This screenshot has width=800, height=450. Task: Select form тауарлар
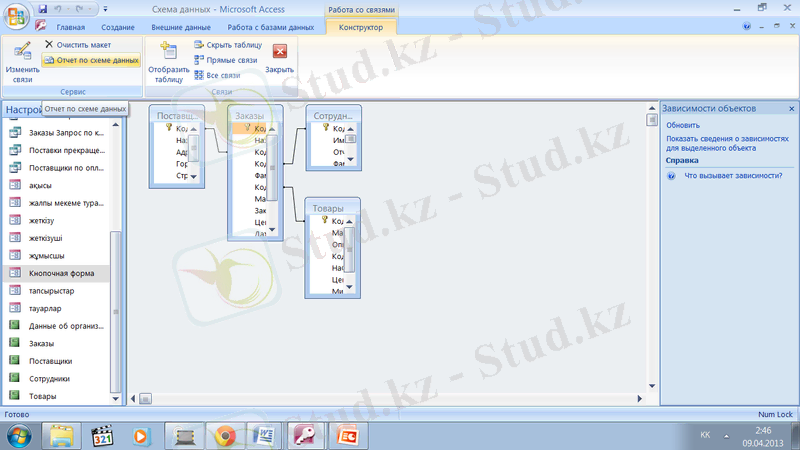point(57,309)
